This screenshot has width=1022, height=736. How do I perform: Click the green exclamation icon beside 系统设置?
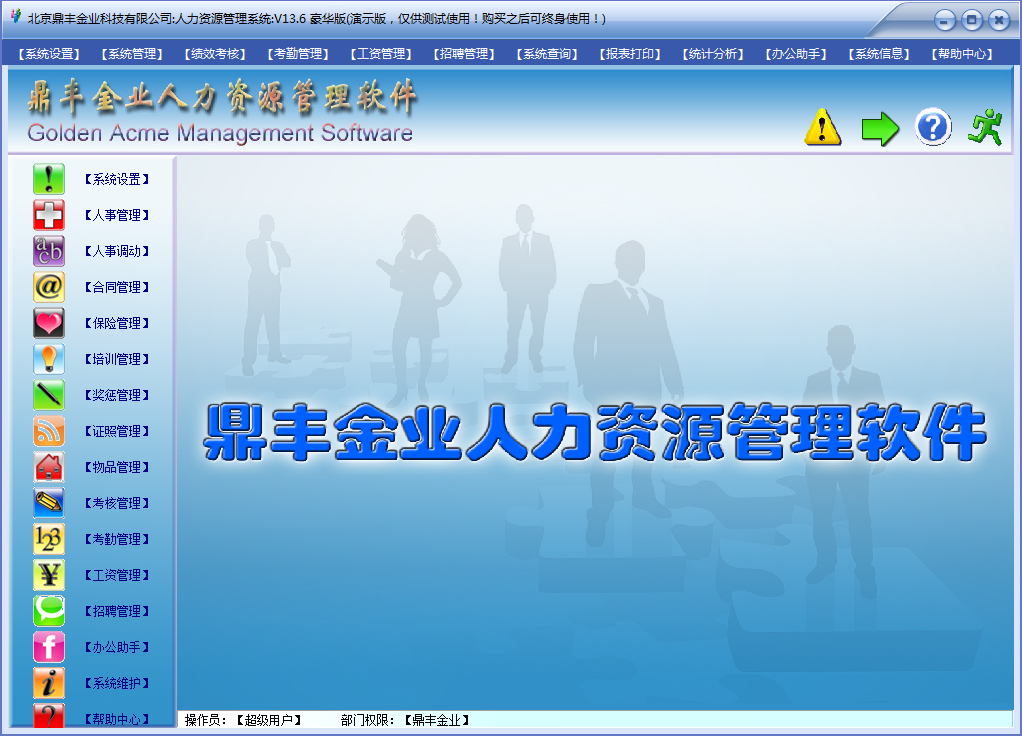pyautogui.click(x=49, y=179)
